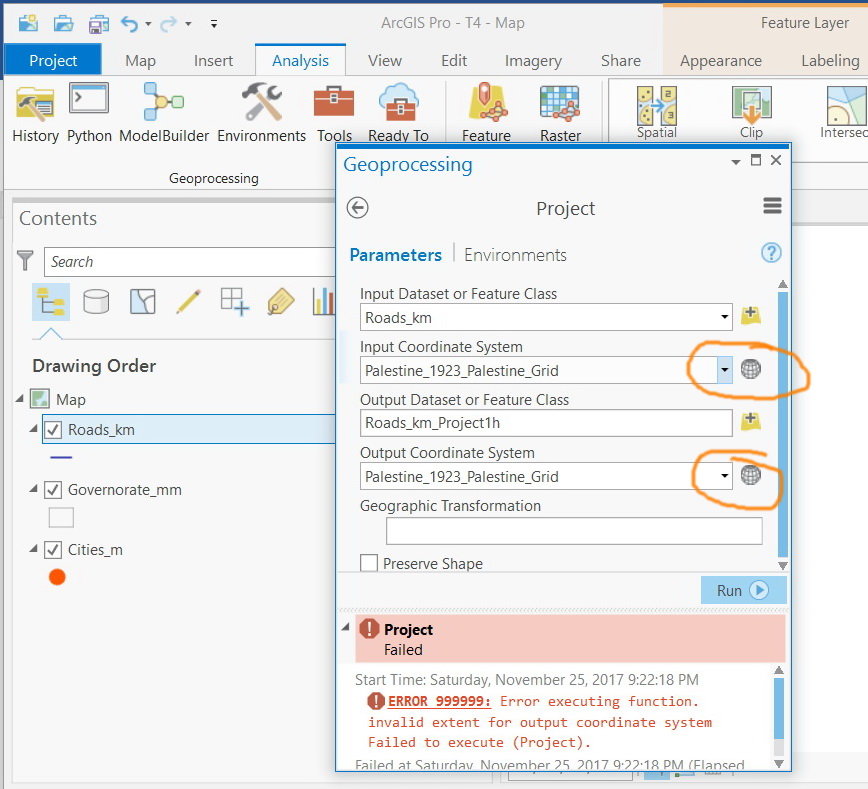Open Geoprocessing pane options dropdown arrow
This screenshot has height=789, width=868.
click(736, 162)
